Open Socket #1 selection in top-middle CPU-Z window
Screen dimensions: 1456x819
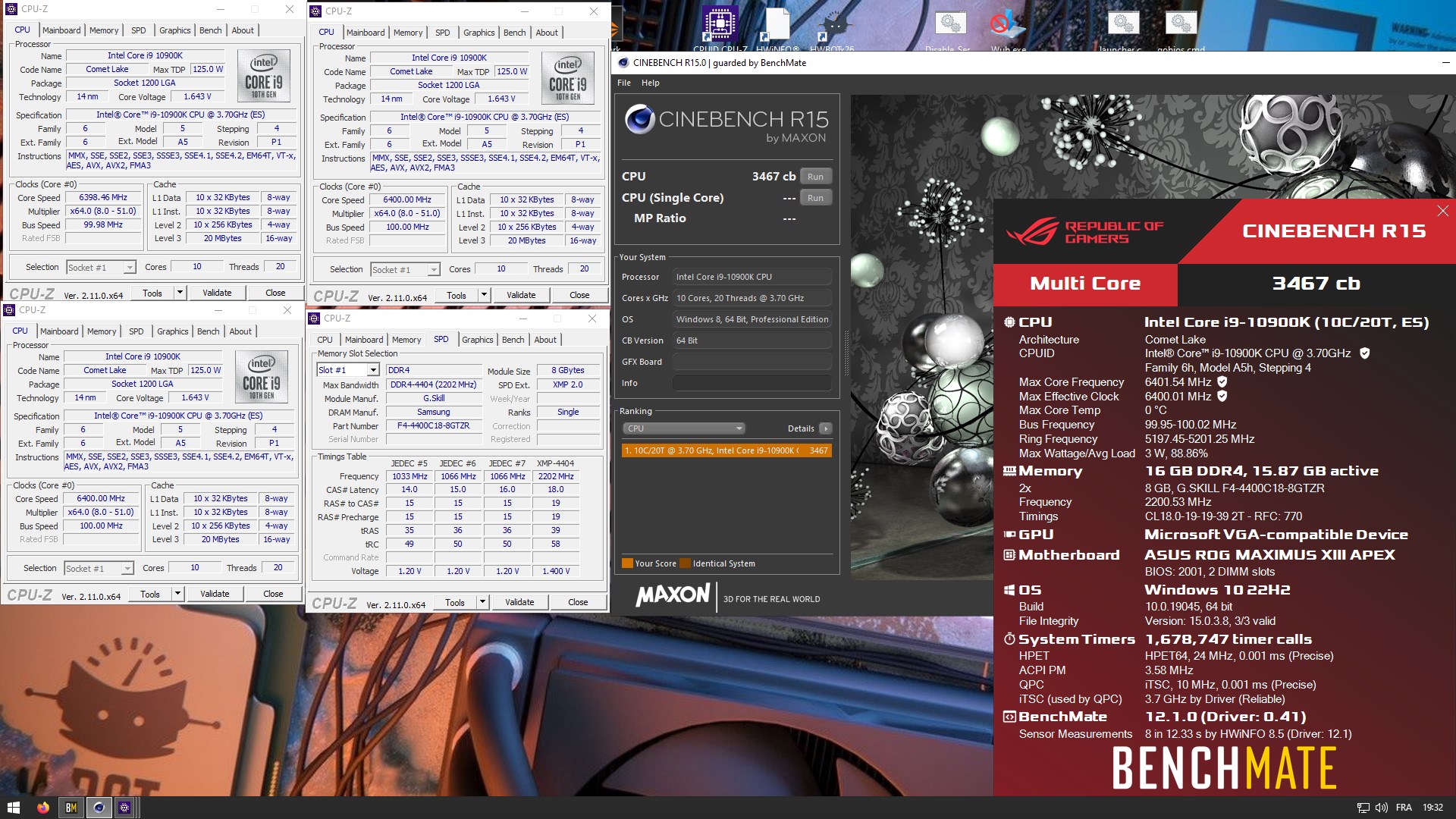pyautogui.click(x=405, y=269)
